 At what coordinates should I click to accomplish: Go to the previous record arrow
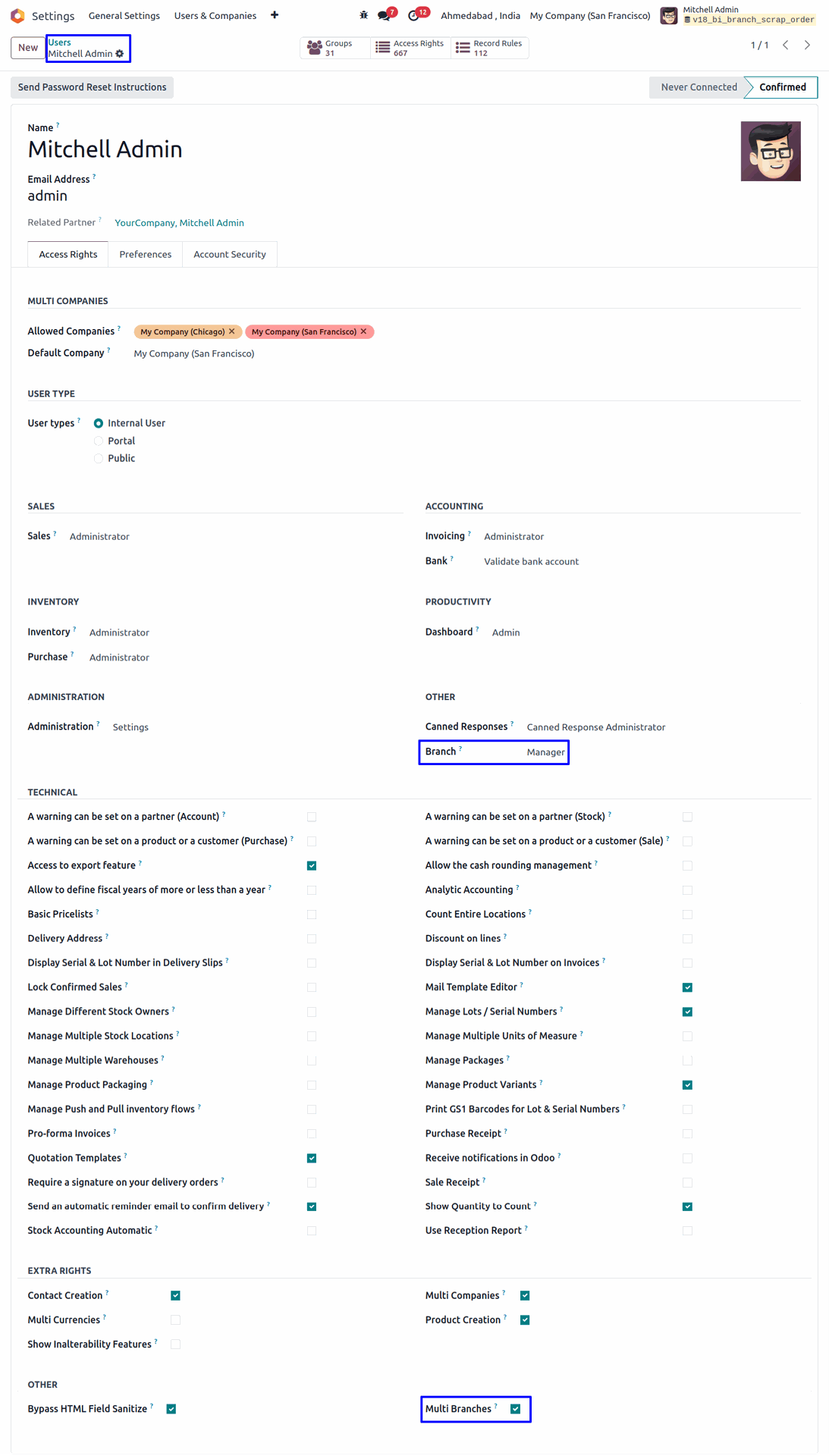(x=786, y=45)
